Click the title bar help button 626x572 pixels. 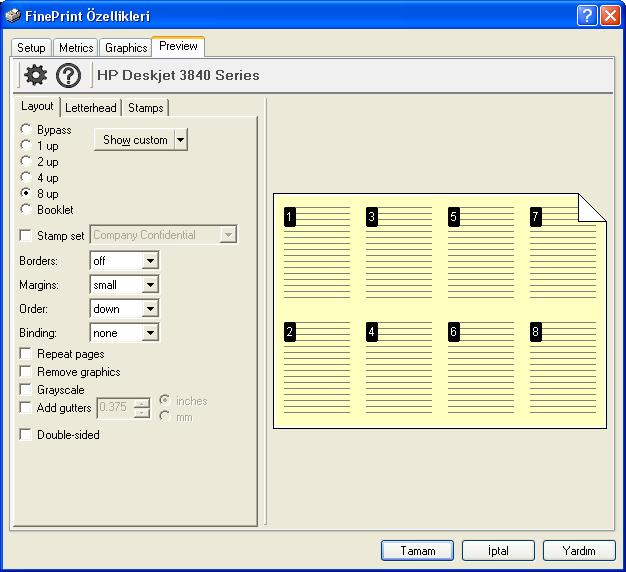[x=587, y=16]
